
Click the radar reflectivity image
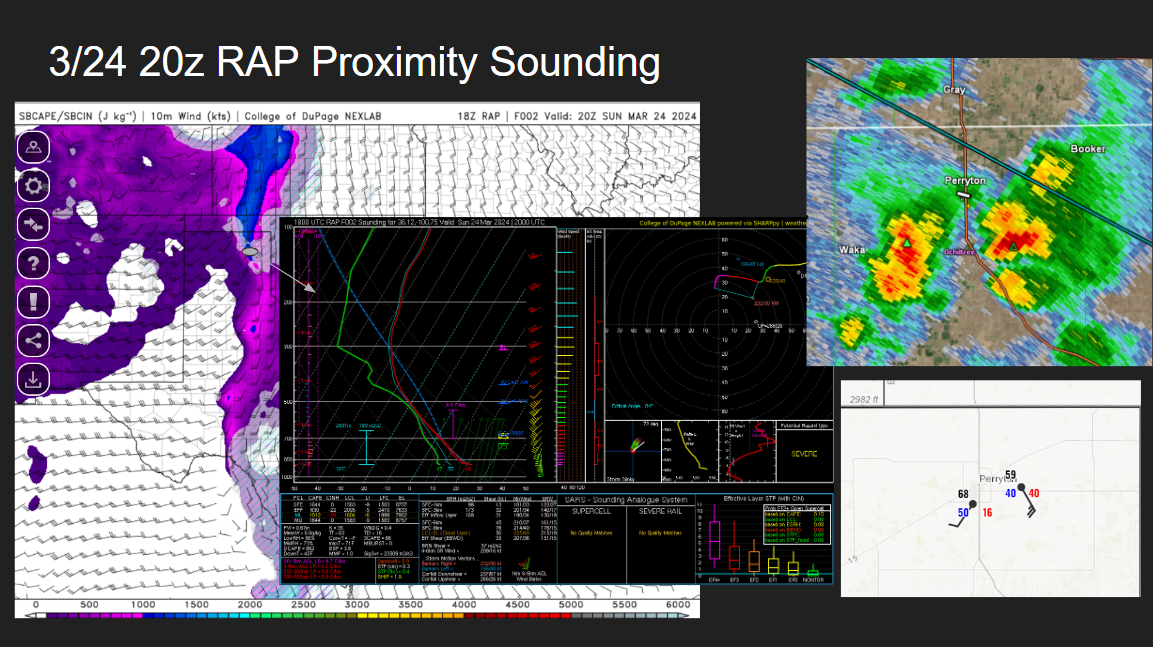[x=979, y=212]
